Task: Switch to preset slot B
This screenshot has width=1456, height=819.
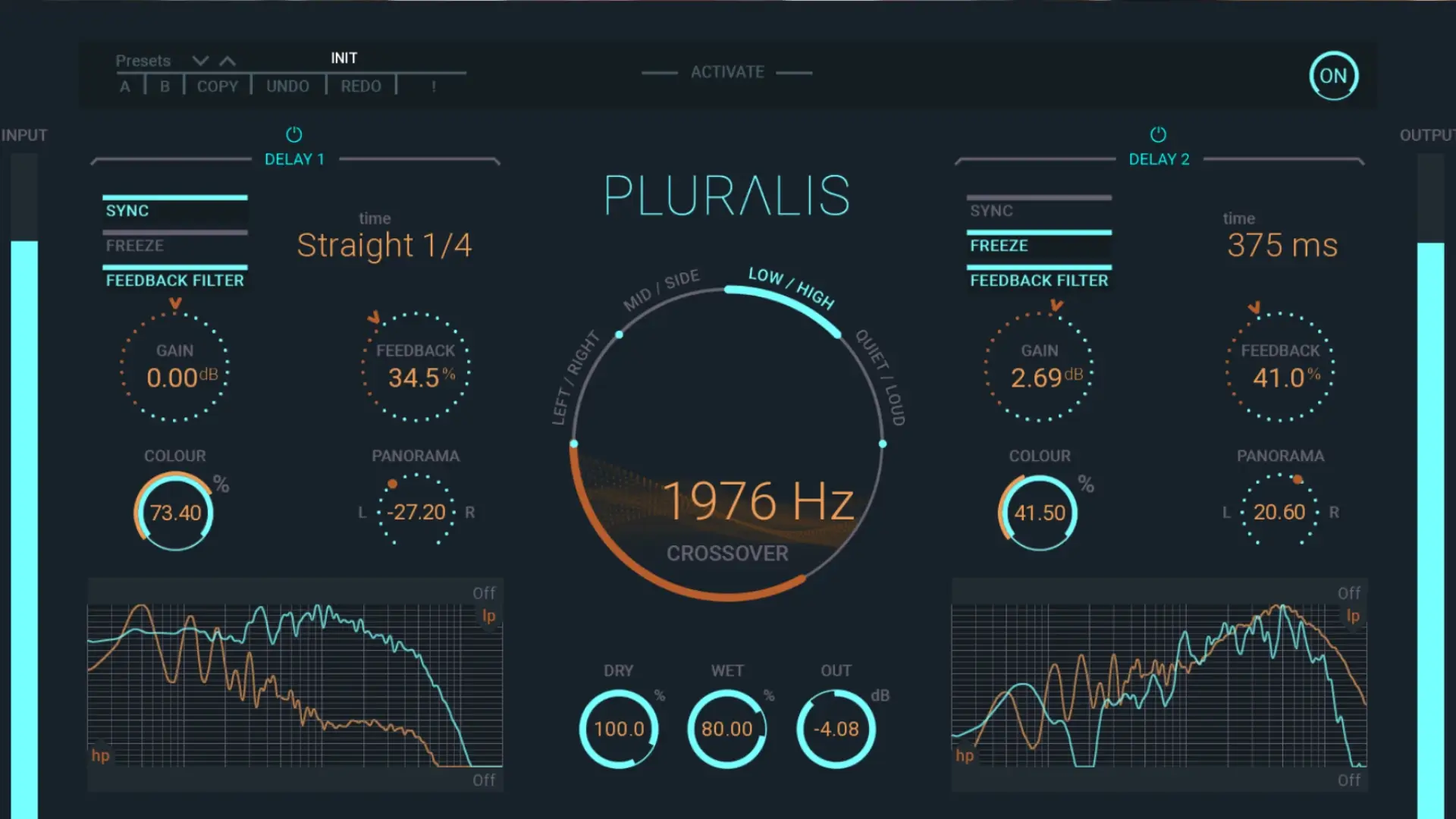Action: point(165,86)
